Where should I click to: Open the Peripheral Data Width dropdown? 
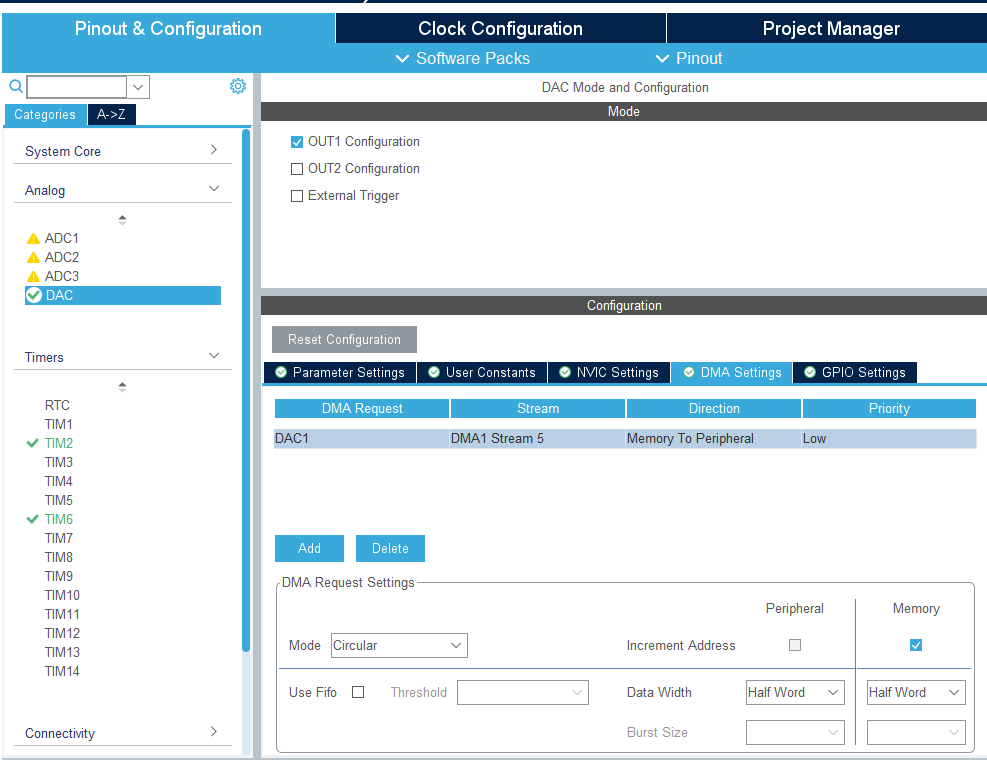pyautogui.click(x=795, y=692)
